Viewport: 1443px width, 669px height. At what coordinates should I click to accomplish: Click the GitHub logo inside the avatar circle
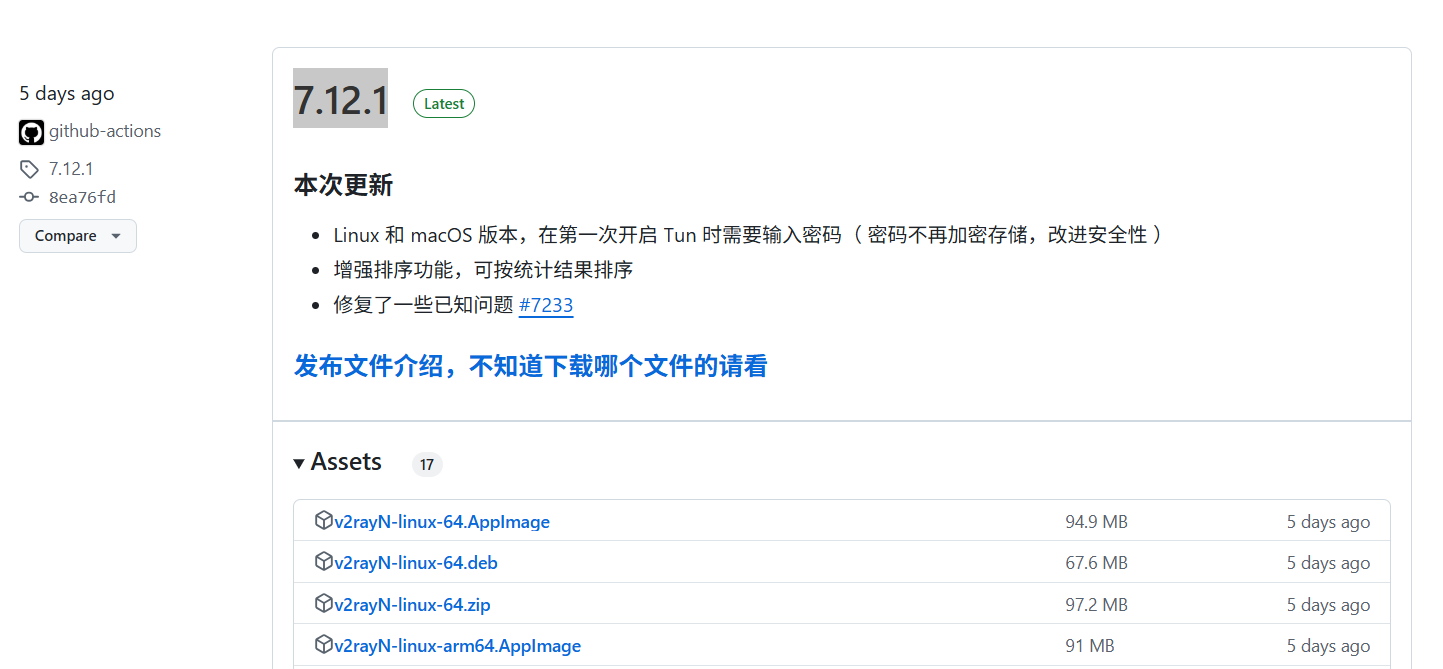click(31, 131)
